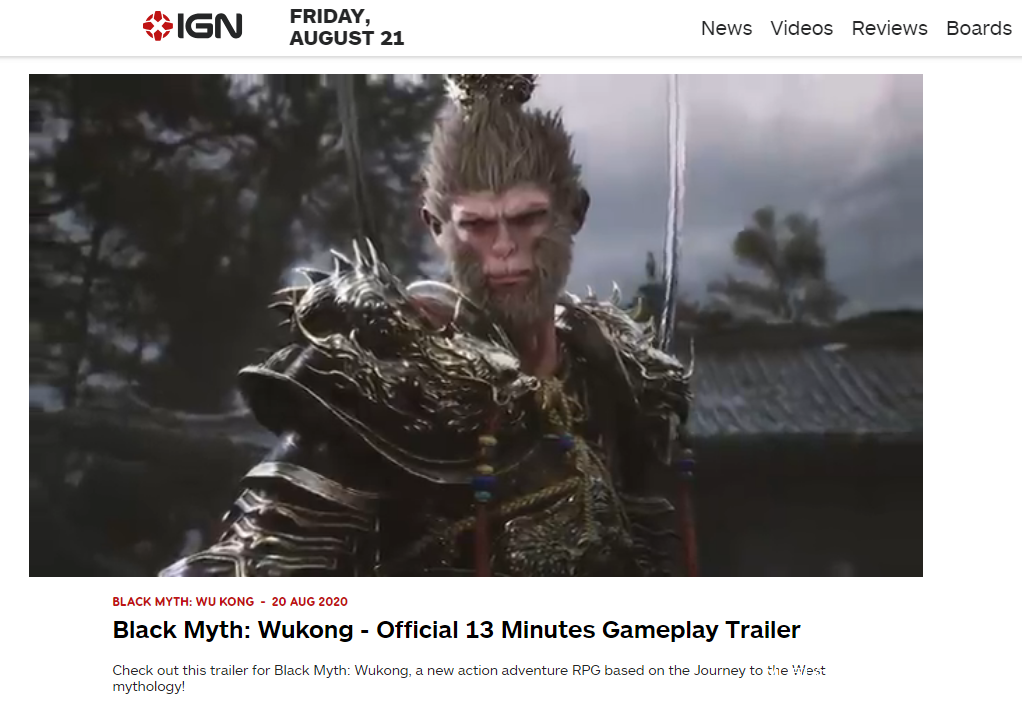Open the Official 13 Minutes Gameplay Trailer headline
The image size is (1022, 702).
(x=456, y=630)
